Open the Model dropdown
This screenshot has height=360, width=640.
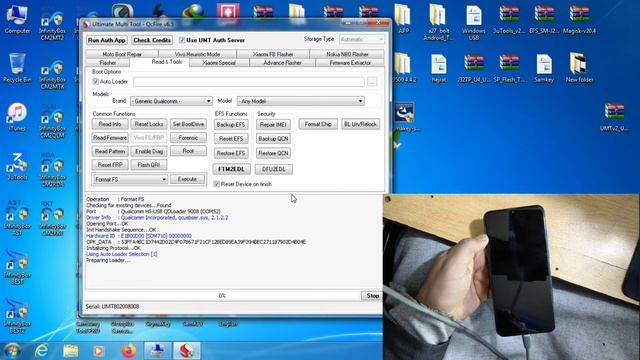pos(301,101)
